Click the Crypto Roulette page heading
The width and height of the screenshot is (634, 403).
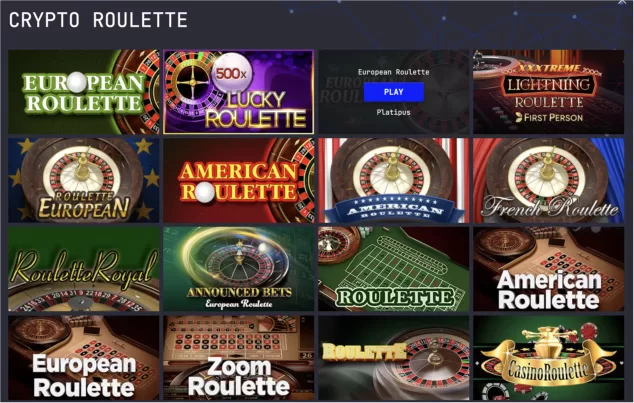(98, 20)
